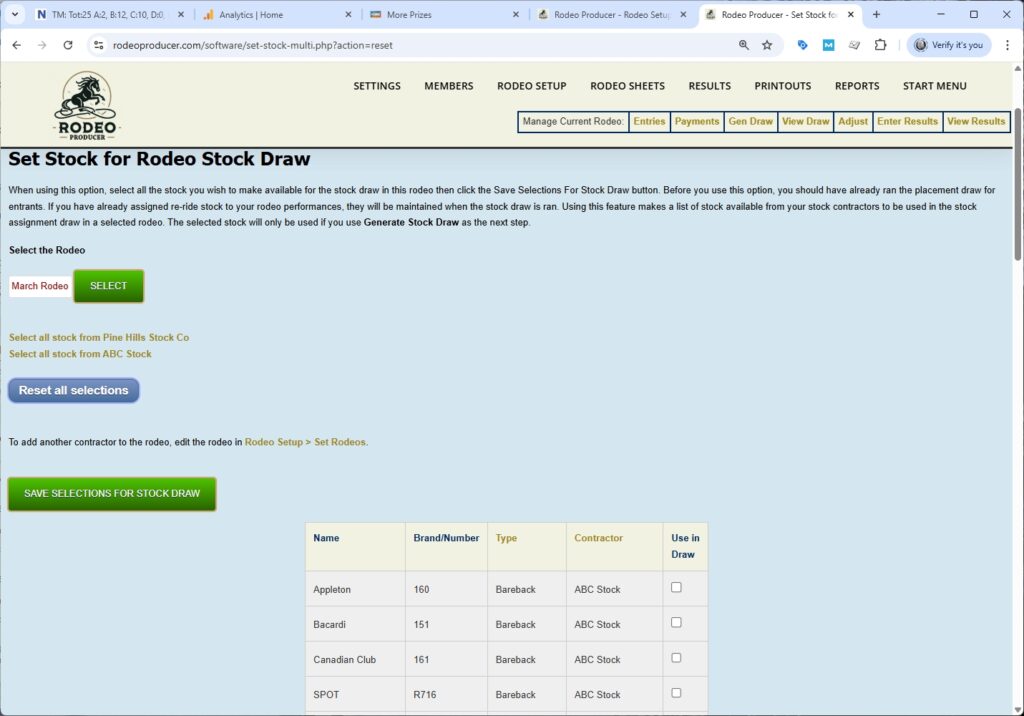Click the 'Verify it's you' profile icon

(919, 45)
